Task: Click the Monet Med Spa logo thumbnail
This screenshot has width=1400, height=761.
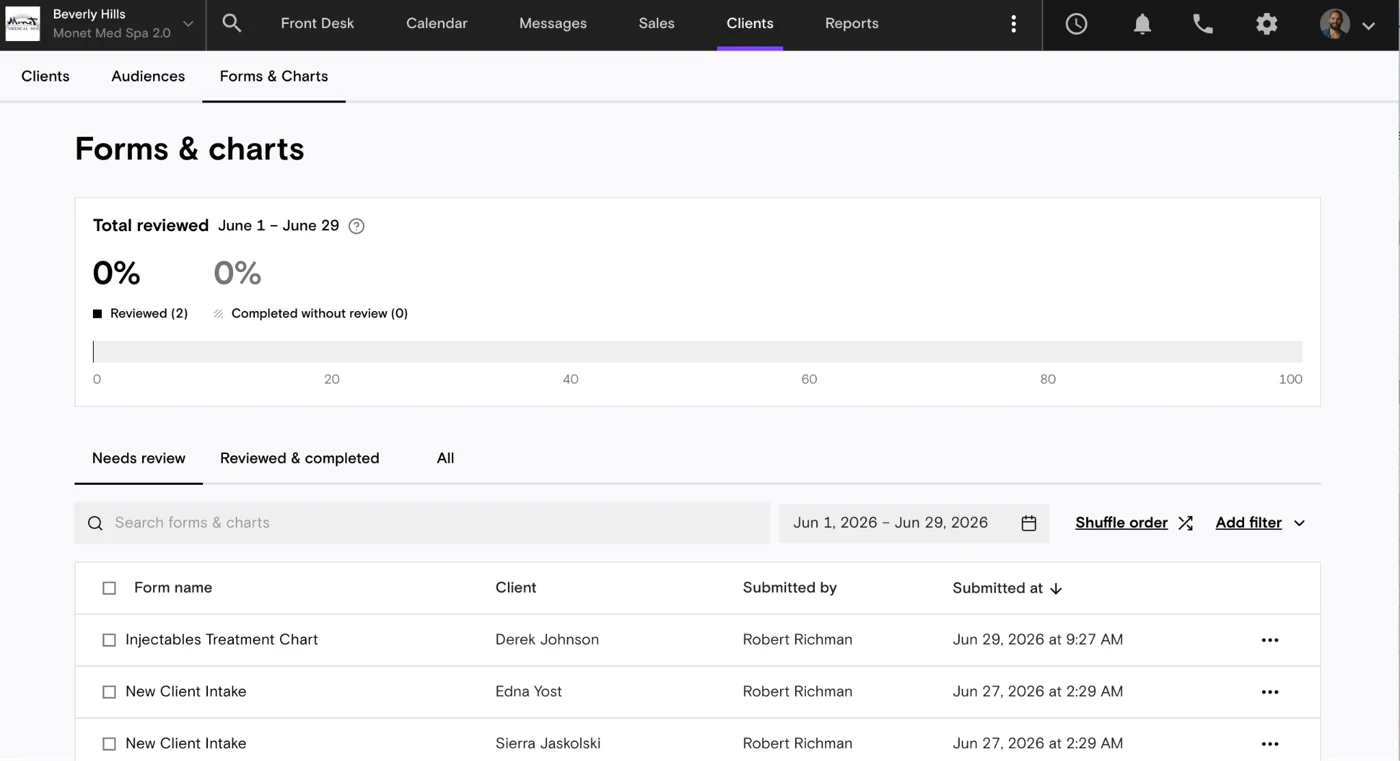Action: pos(23,23)
